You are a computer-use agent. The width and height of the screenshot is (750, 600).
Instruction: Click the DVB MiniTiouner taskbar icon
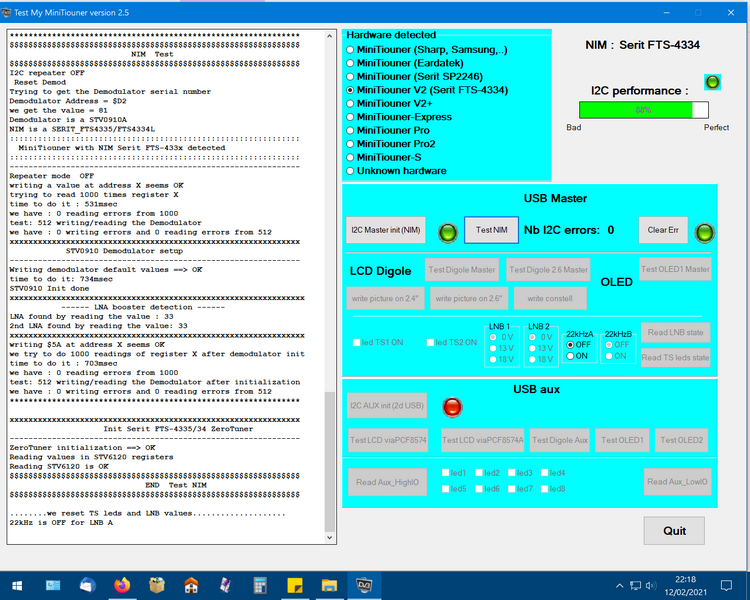364,585
